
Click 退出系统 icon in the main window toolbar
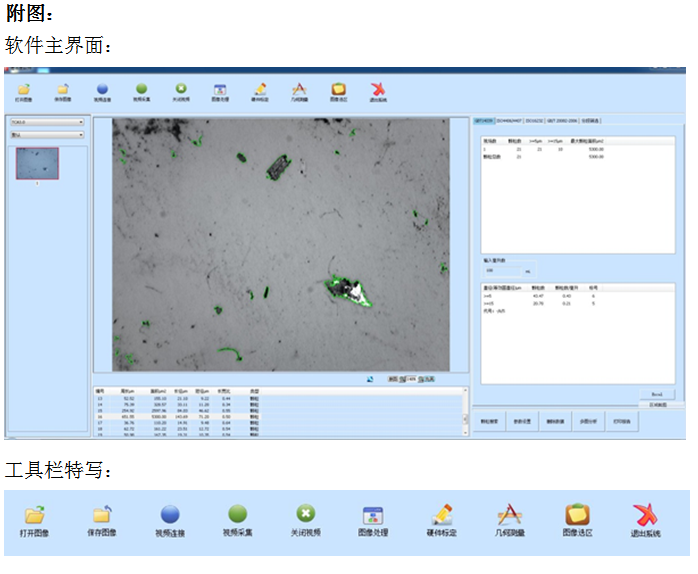376,90
